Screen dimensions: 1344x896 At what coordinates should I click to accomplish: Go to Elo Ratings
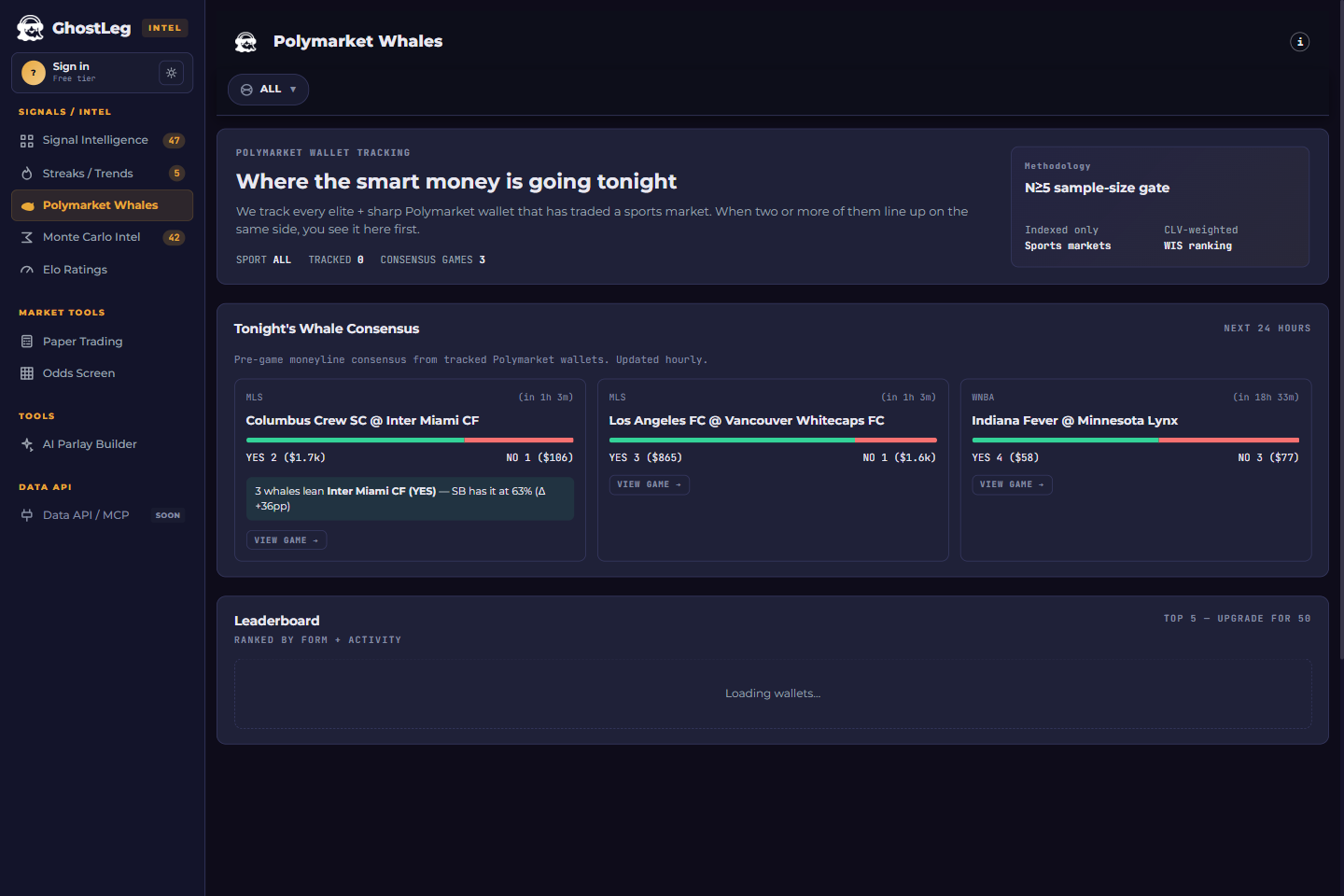pyautogui.click(x=102, y=270)
